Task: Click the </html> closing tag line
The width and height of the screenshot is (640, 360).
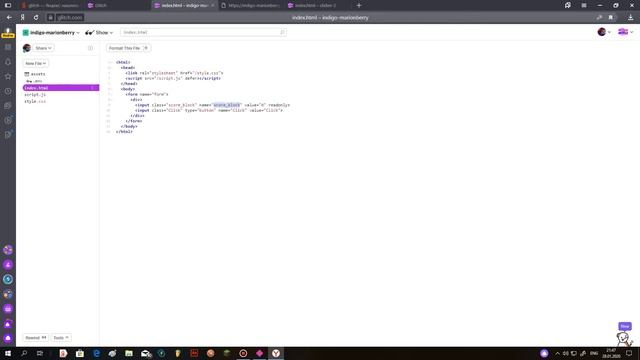Action: (124, 131)
